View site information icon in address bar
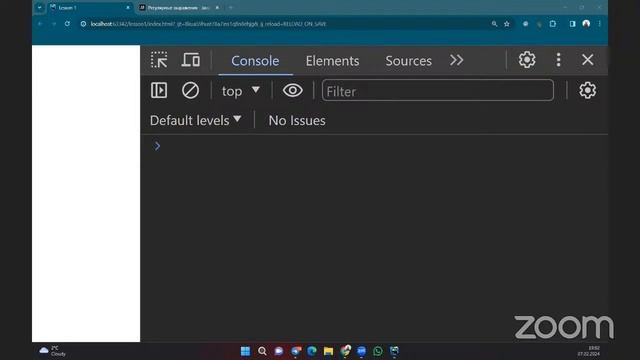Image resolution: width=640 pixels, height=360 pixels. pyautogui.click(x=83, y=24)
